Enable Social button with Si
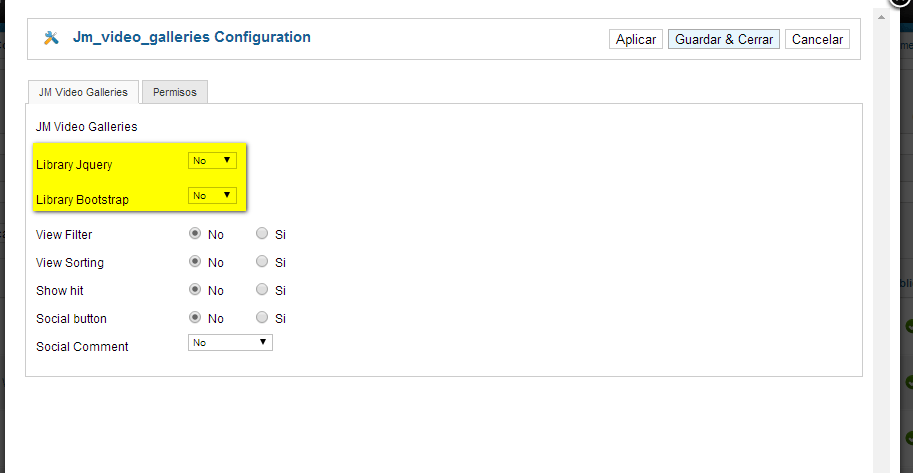Screen dimensions: 913x473 [x=262, y=317]
